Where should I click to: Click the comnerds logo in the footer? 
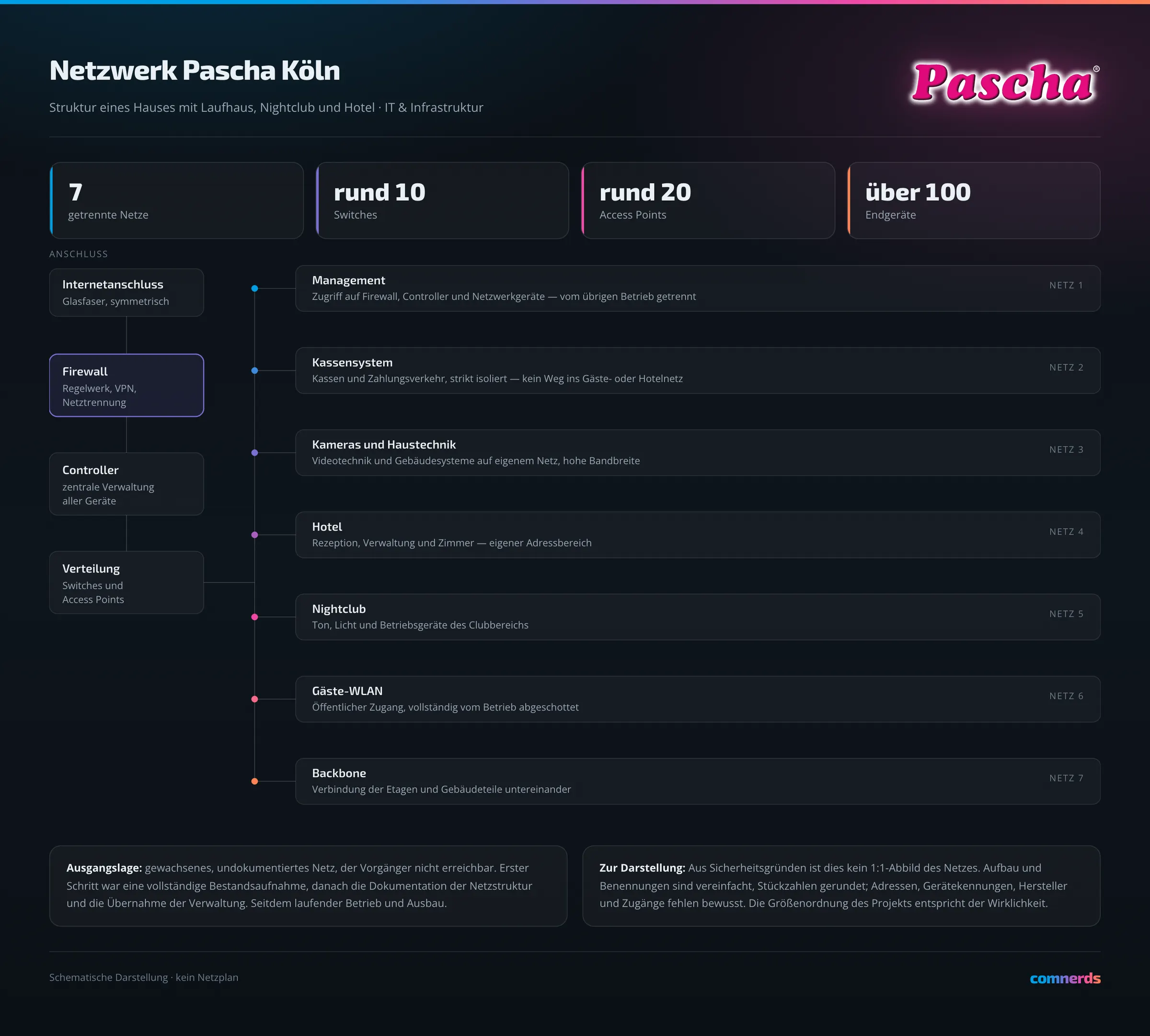[1065, 978]
